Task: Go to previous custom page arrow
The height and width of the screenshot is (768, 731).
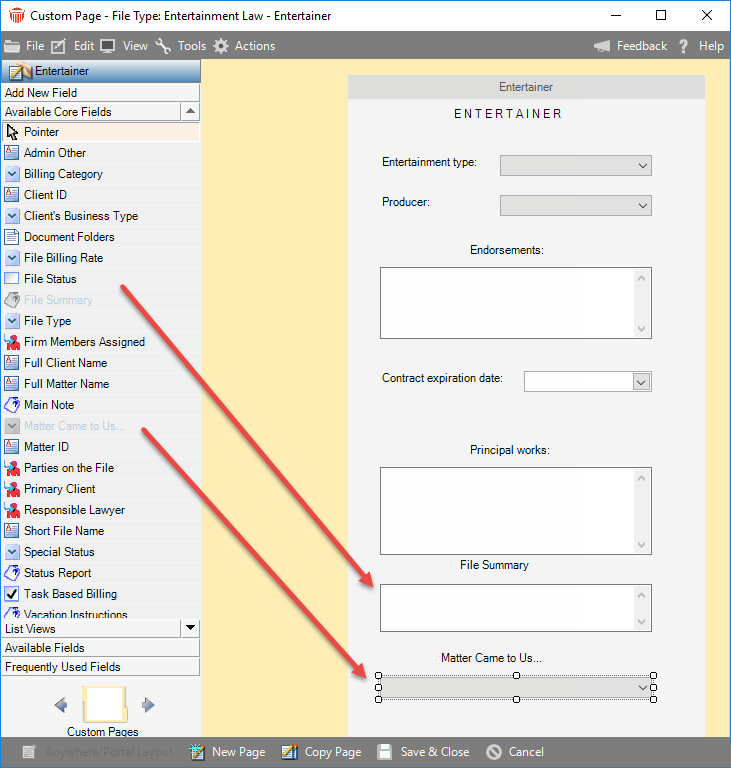Action: [x=61, y=705]
